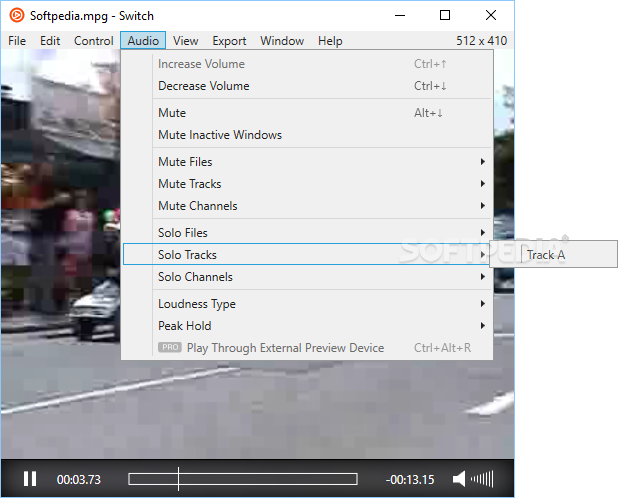
Task: Select Track A in Solo Tracks submenu
Action: (x=553, y=255)
